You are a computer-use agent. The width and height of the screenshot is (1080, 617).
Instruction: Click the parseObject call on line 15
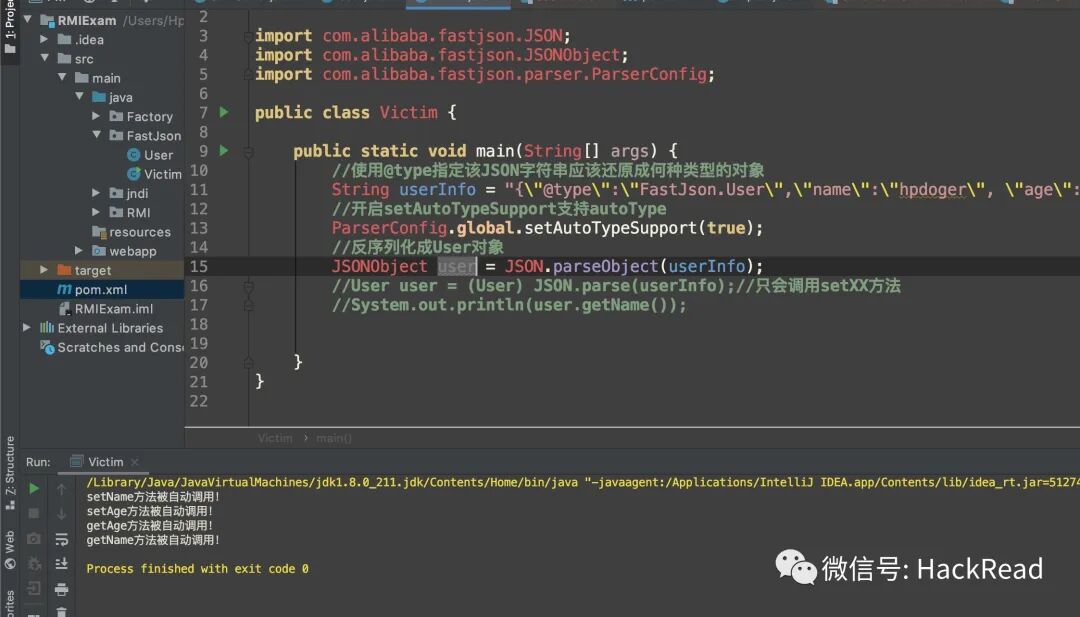click(x=605, y=266)
